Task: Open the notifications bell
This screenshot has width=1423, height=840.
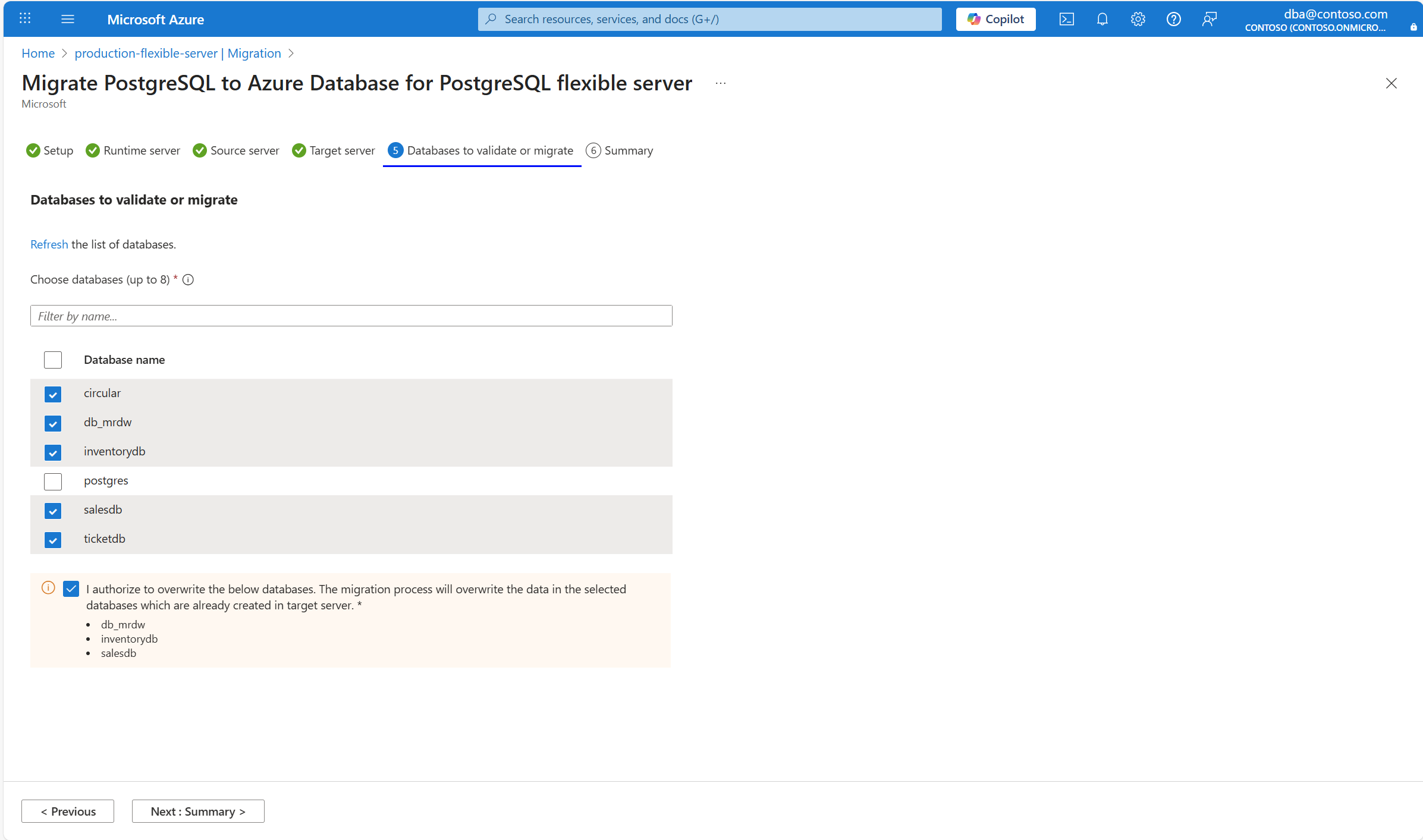Action: 1102,19
